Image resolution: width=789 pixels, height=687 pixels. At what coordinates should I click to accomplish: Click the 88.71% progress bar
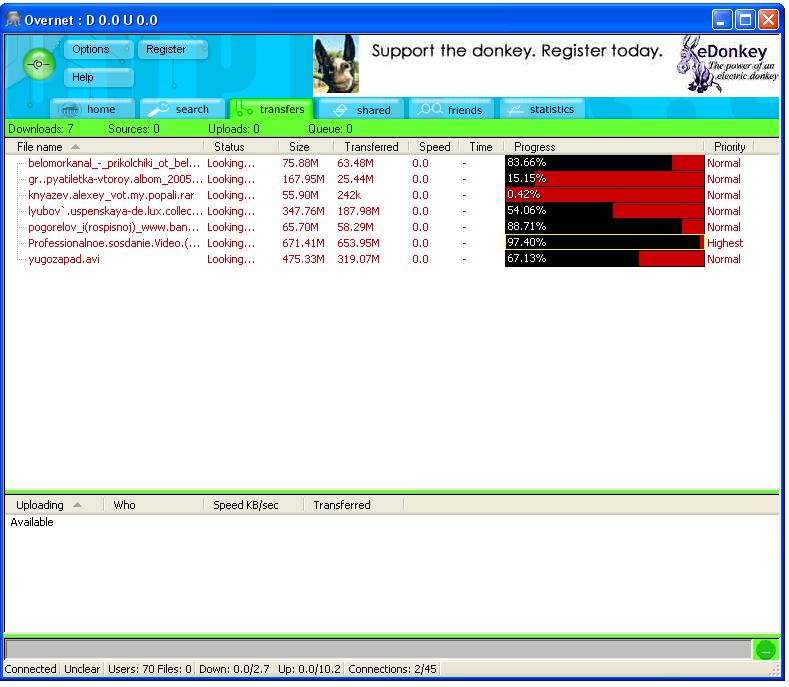pos(604,227)
